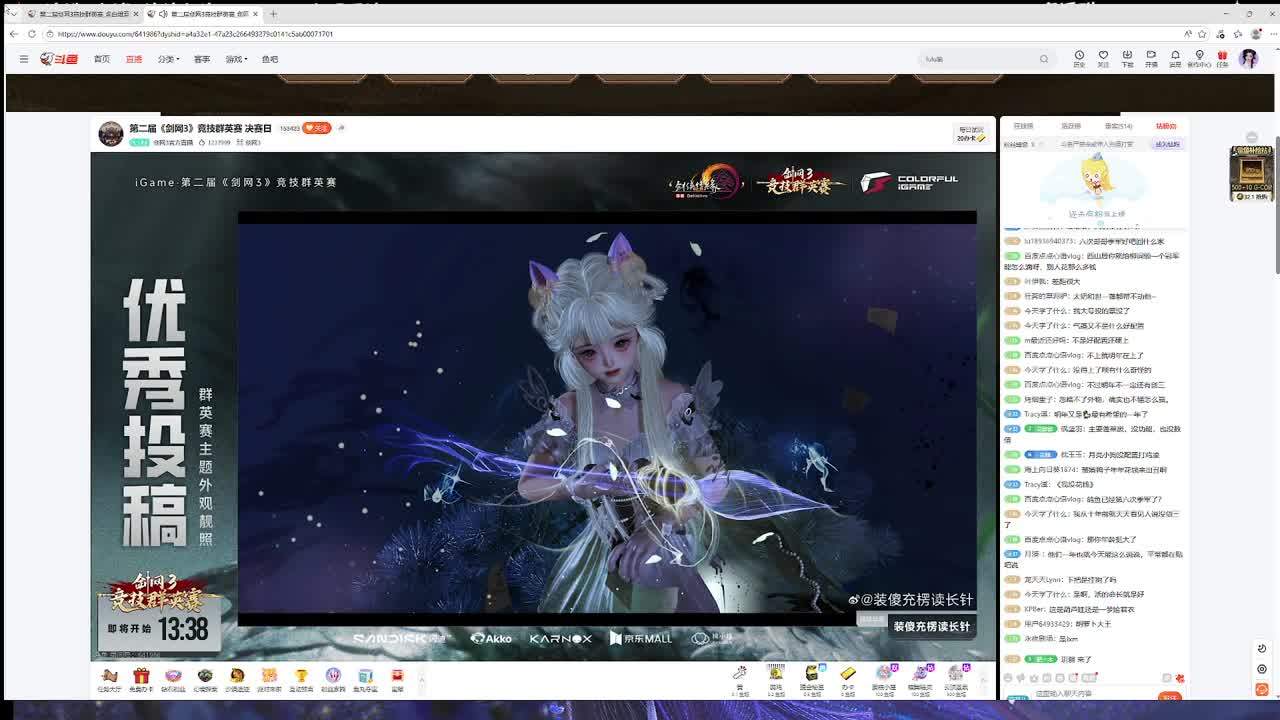
Task: Open the 贵宾(514) tab
Action: tap(1118, 126)
